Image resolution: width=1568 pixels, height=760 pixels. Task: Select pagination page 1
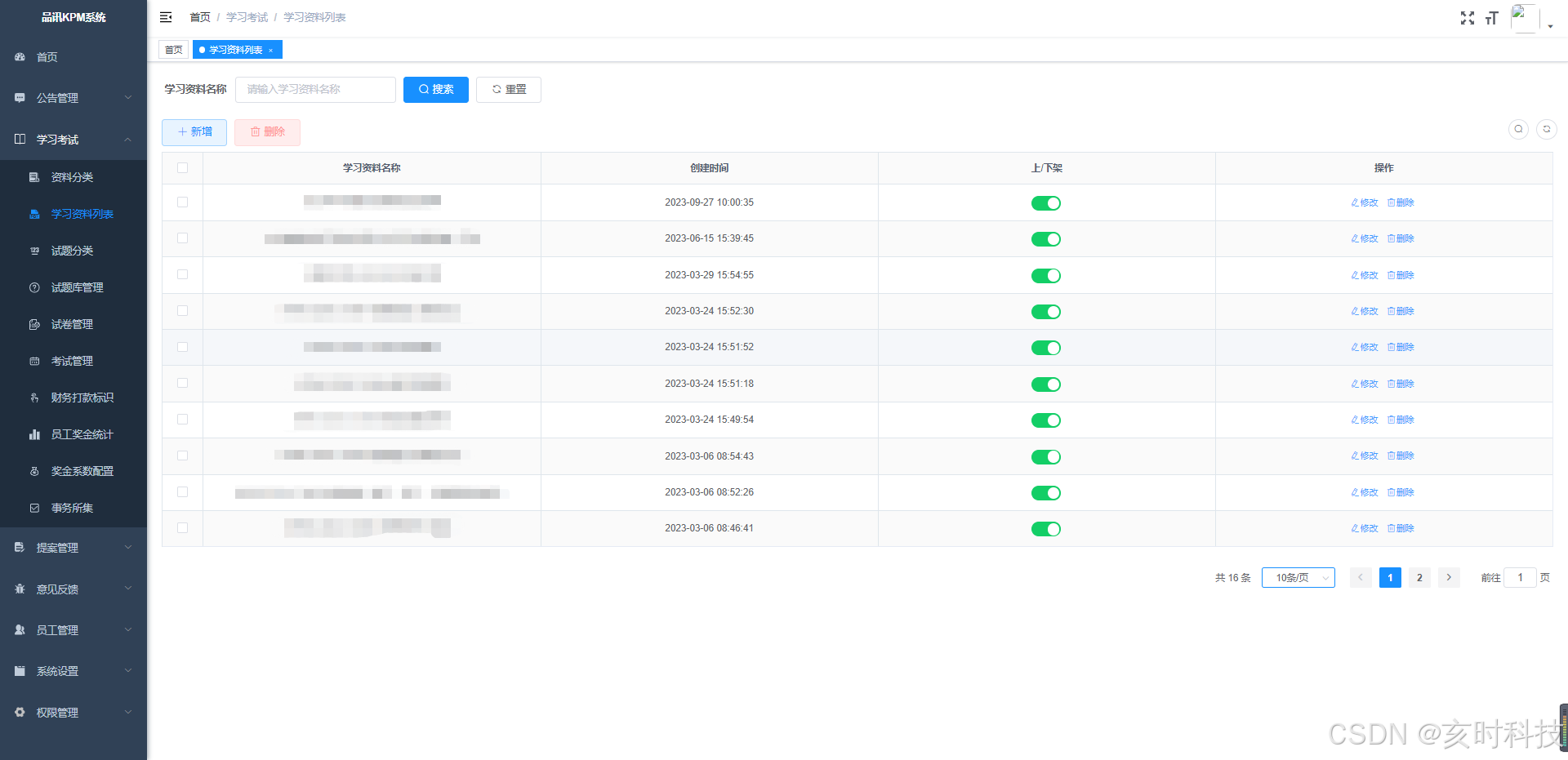tap(1390, 578)
